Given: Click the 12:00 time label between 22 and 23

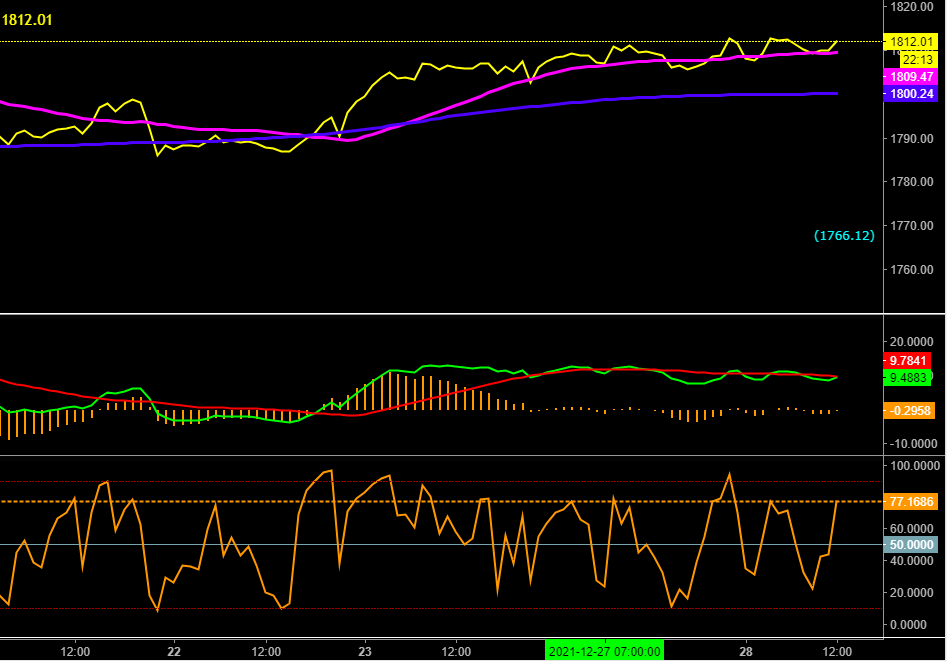Looking at the screenshot, I should click(266, 652).
